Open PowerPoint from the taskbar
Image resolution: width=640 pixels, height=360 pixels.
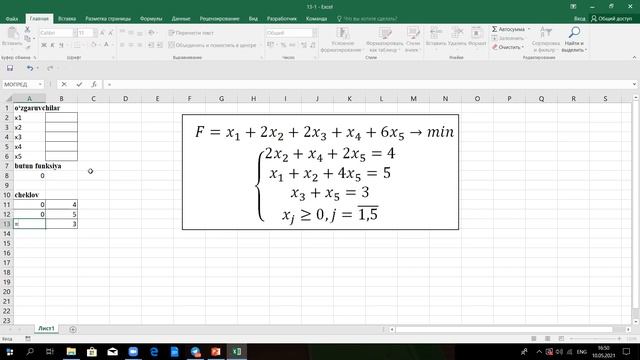(x=216, y=351)
